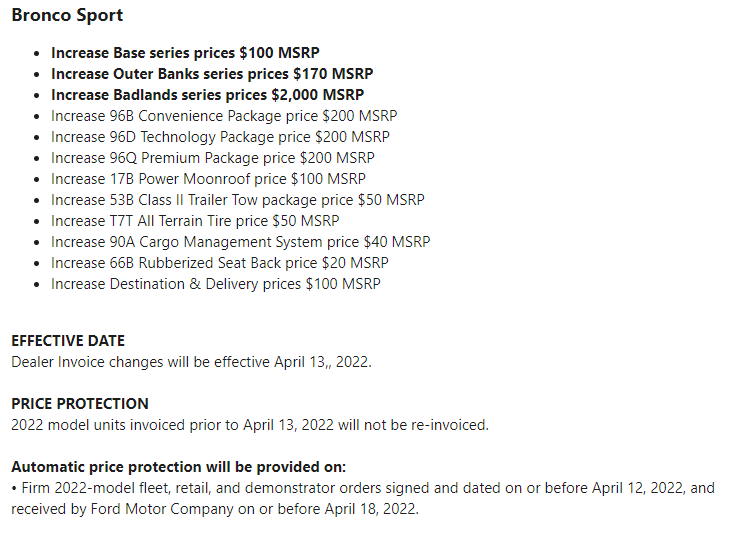Select the 53B Class II Trailer Tow bullet
The image size is (747, 547).
(237, 200)
